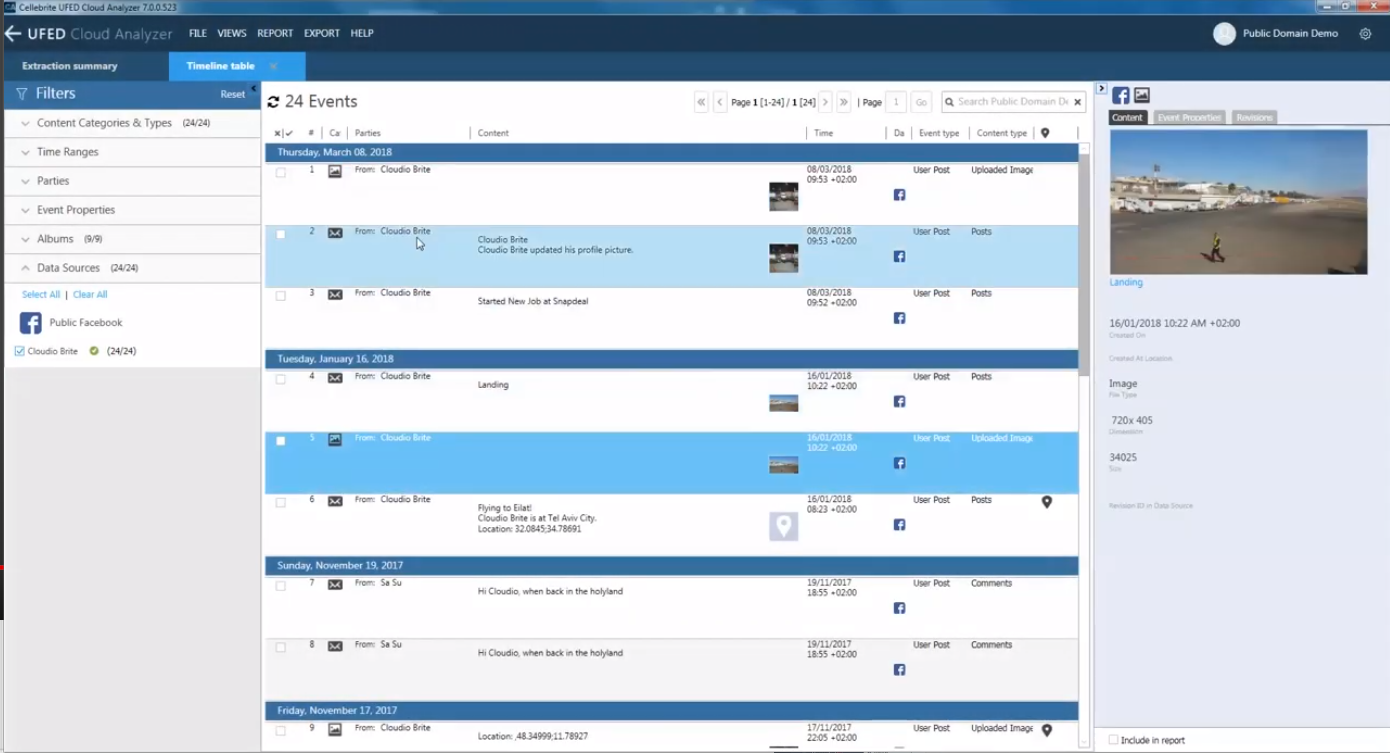Screen dimensions: 1390x753
Task: Close the Timeline table tab
Action: [x=273, y=67]
